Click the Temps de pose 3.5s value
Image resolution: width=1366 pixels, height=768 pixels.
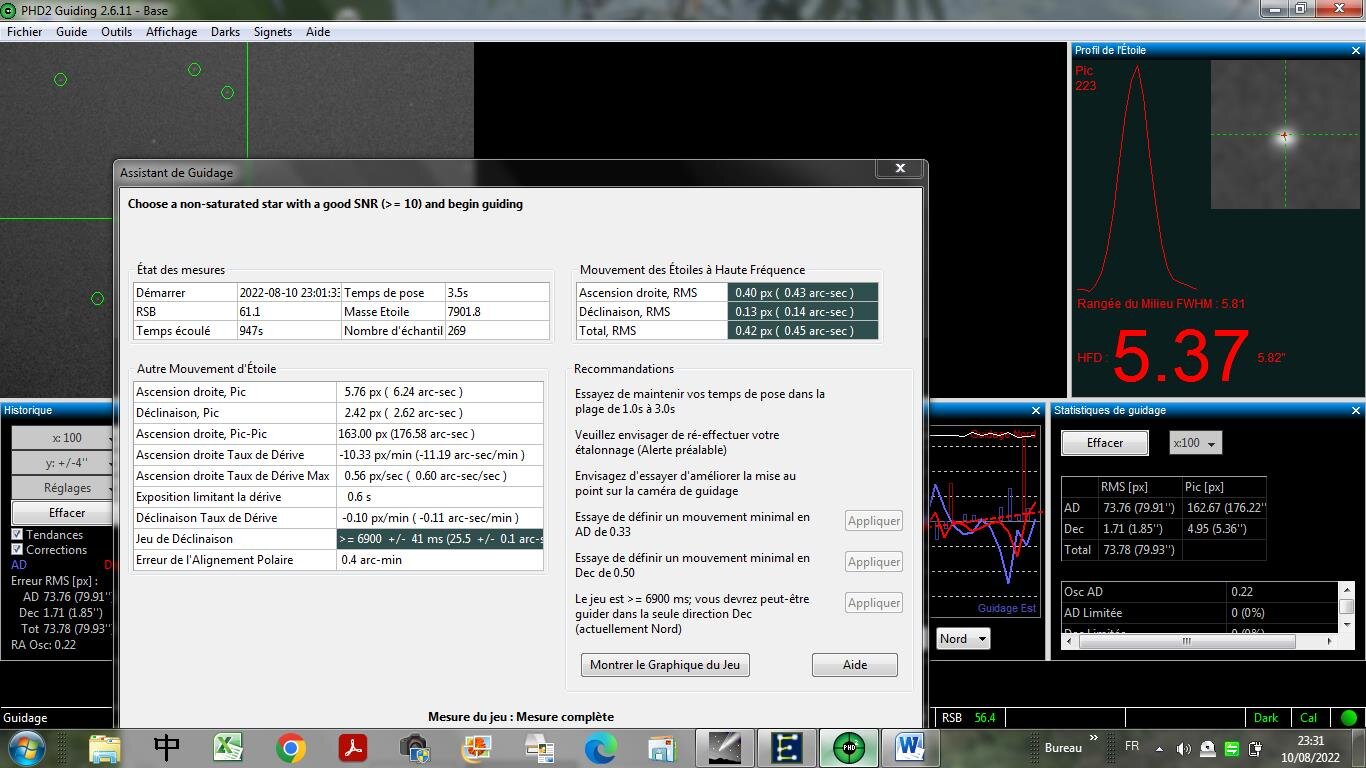pyautogui.click(x=497, y=293)
